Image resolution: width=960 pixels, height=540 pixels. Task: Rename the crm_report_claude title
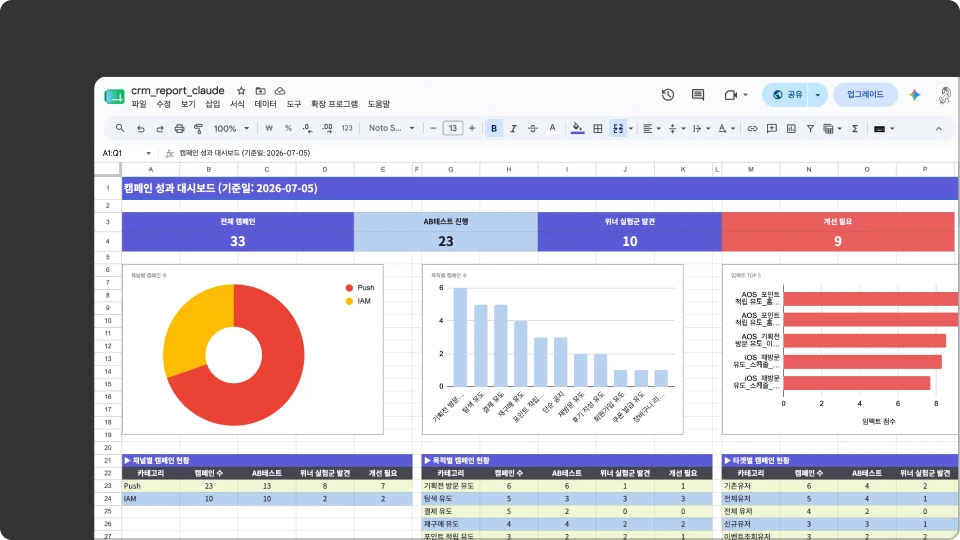click(178, 91)
